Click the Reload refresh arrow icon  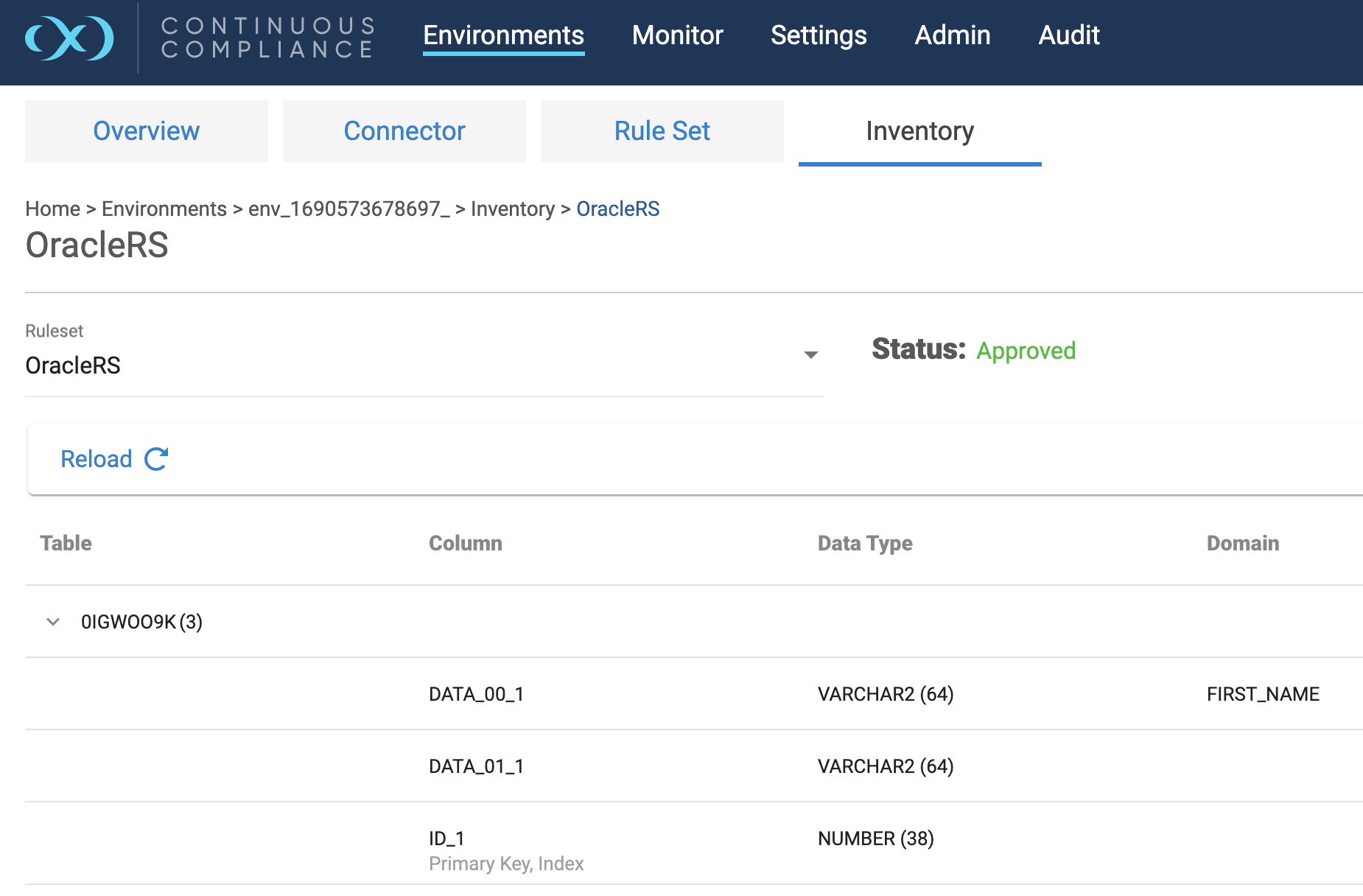156,459
